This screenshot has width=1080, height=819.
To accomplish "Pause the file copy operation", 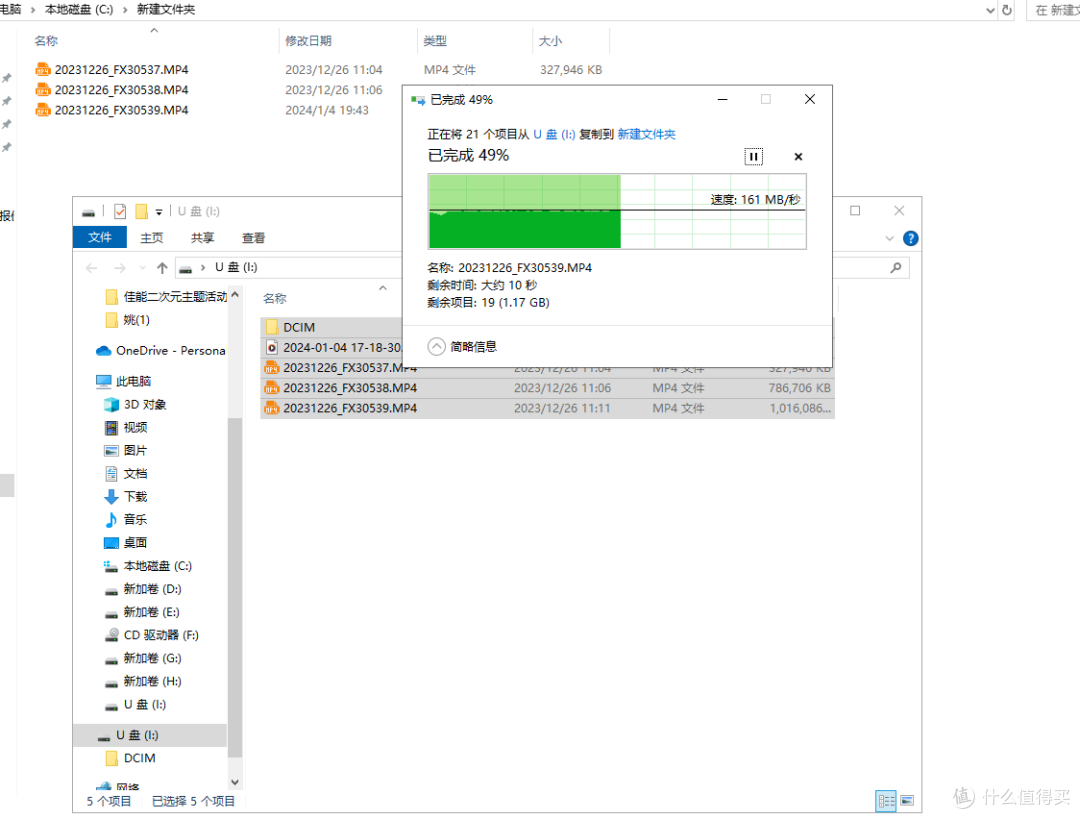I will click(x=753, y=156).
